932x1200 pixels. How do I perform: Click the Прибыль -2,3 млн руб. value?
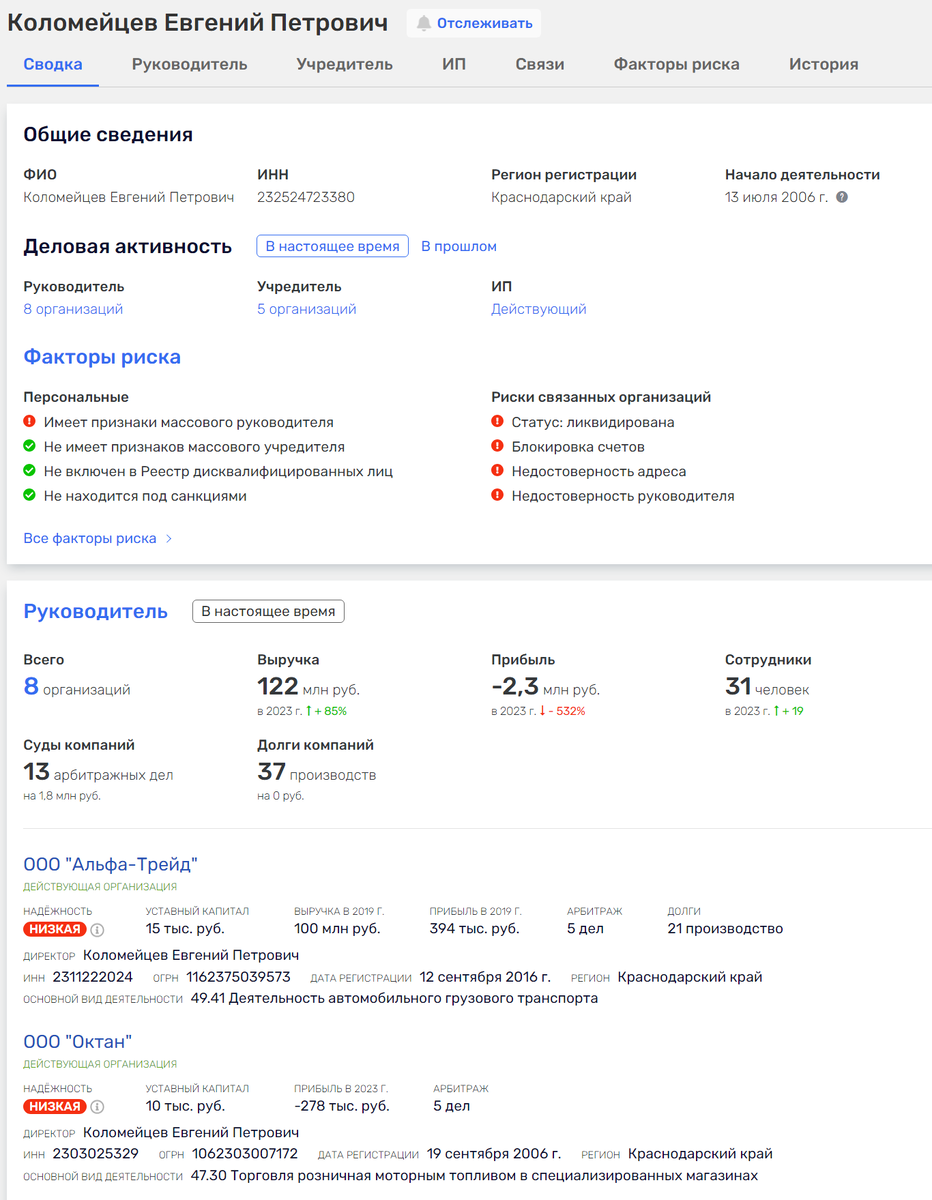coord(546,687)
